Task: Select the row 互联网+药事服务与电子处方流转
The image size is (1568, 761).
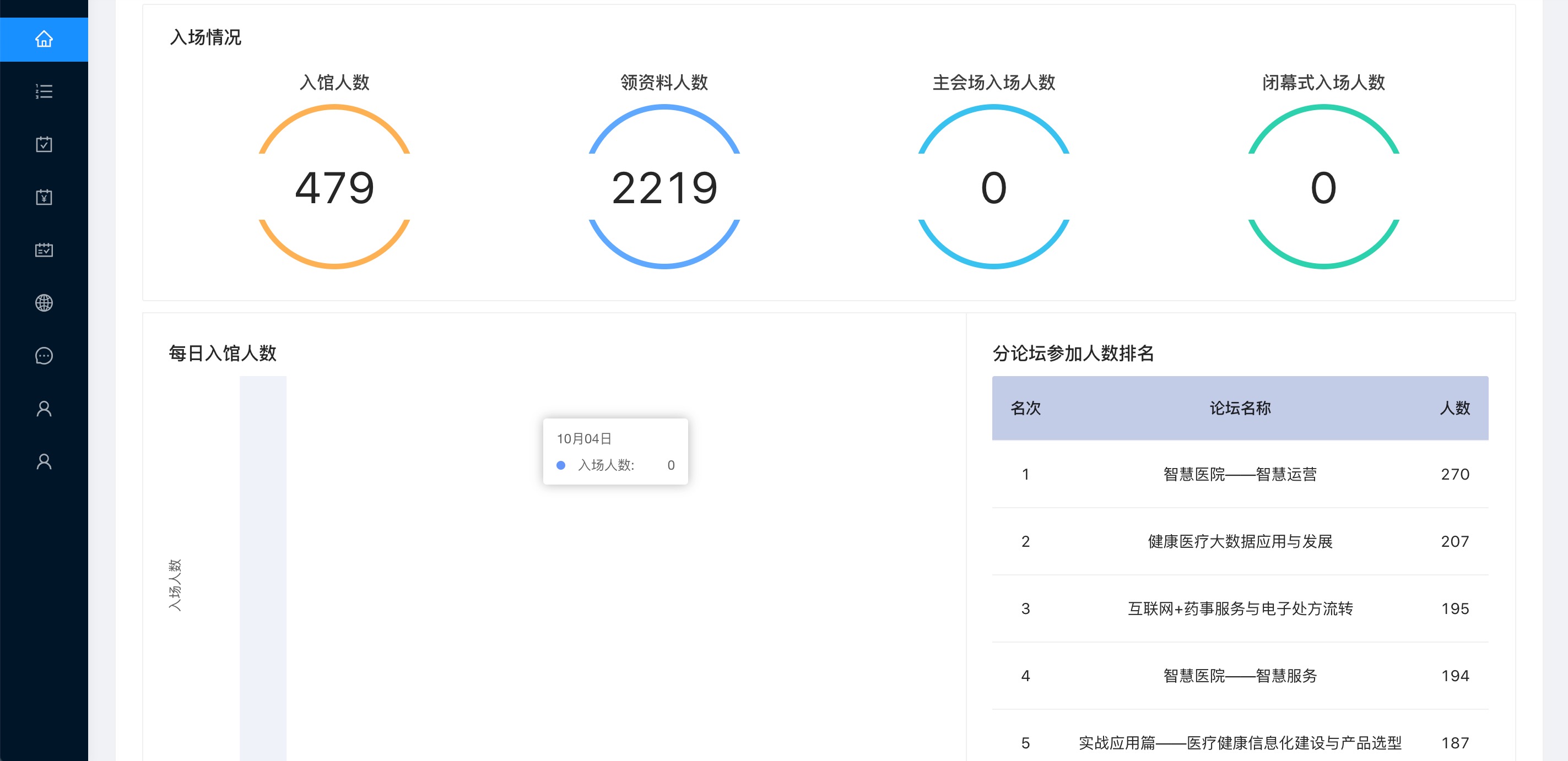Action: pos(1240,609)
